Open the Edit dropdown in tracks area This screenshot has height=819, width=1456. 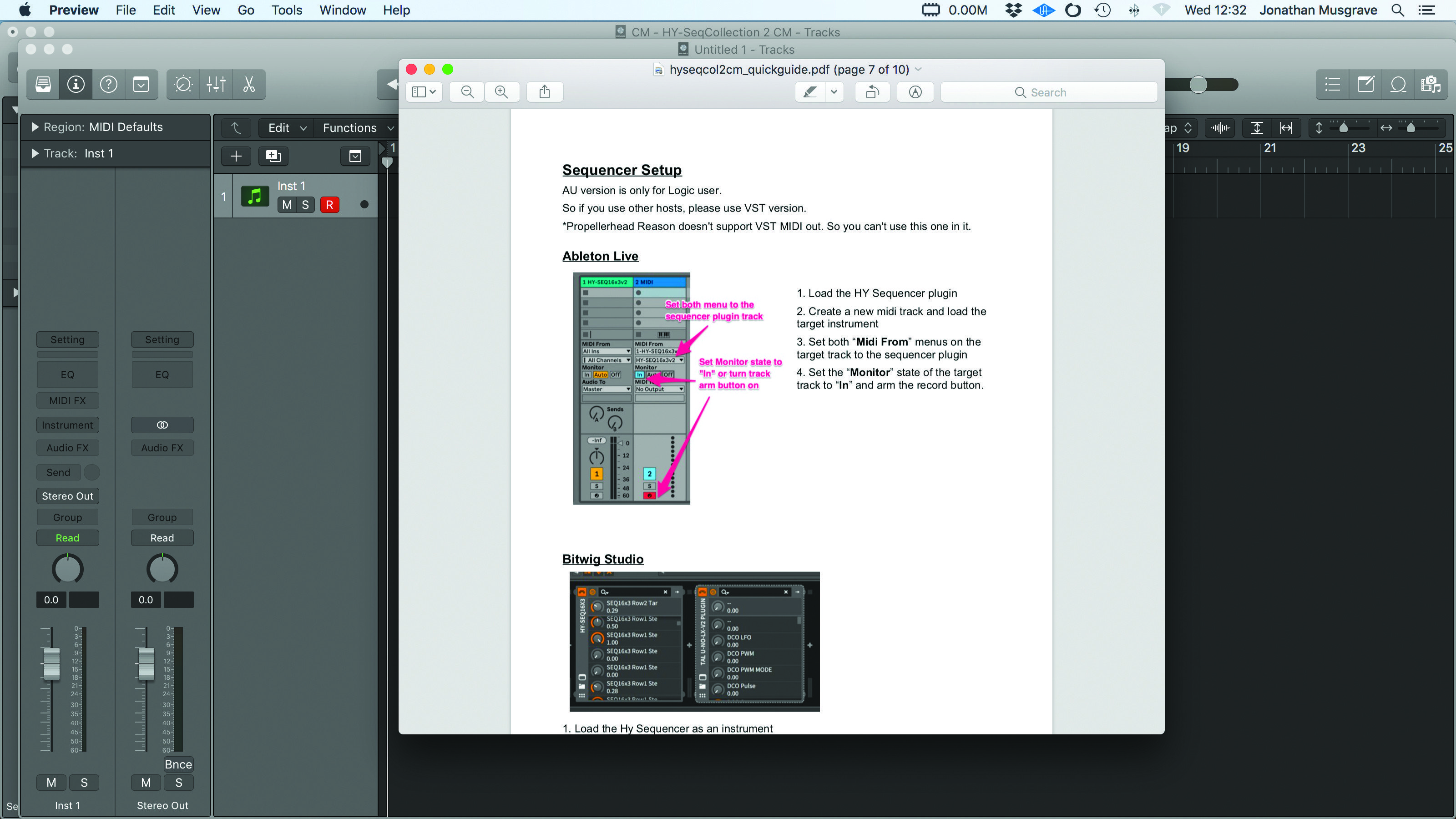[x=287, y=128]
